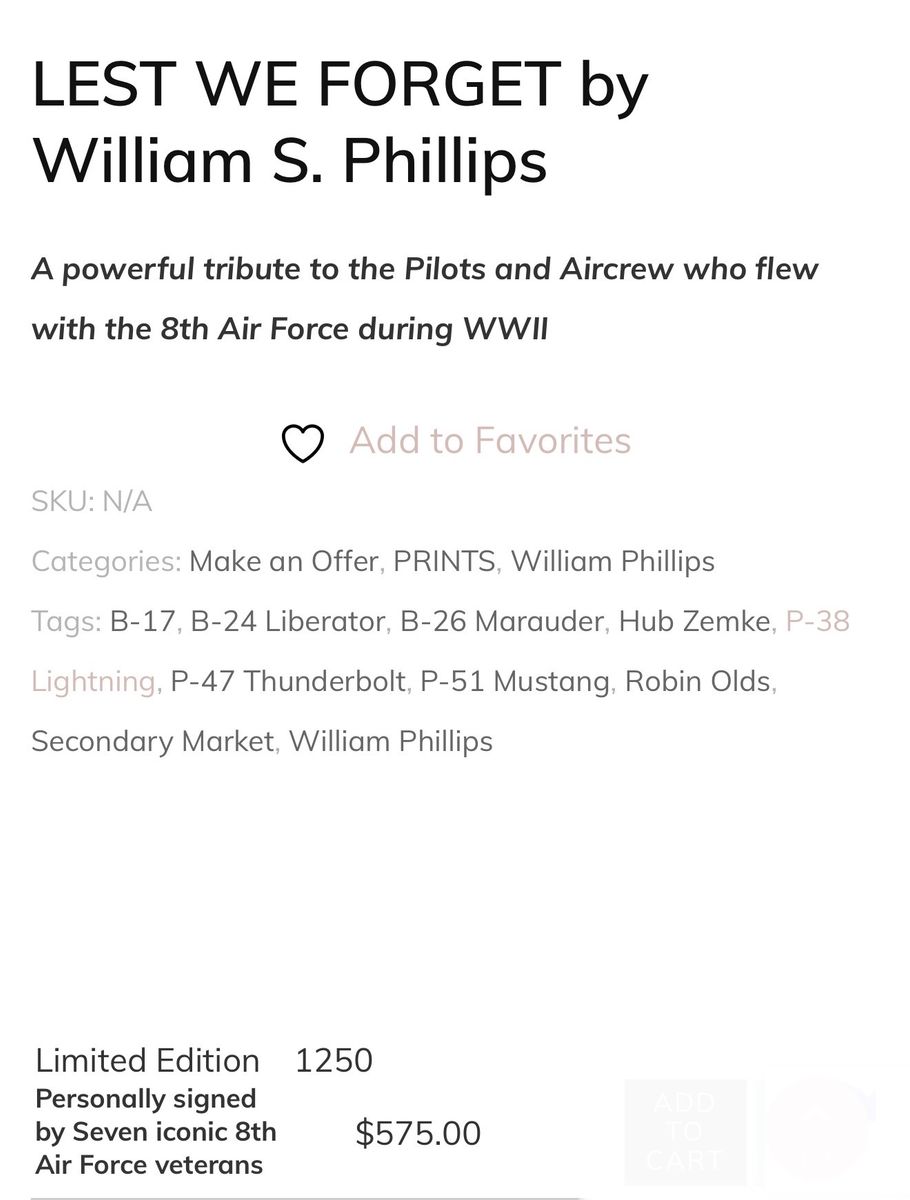Open the PRINTS category link
Viewport: 910px width, 1200px height.
coord(444,561)
